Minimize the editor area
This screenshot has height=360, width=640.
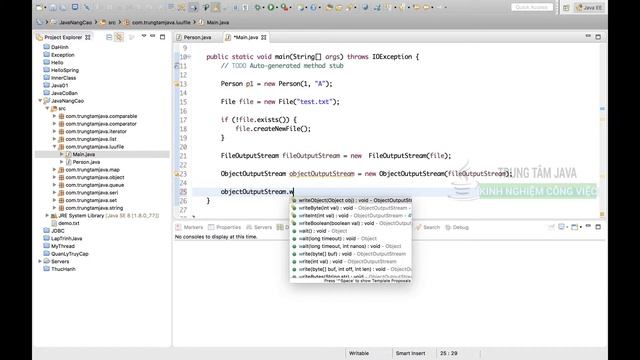point(588,36)
